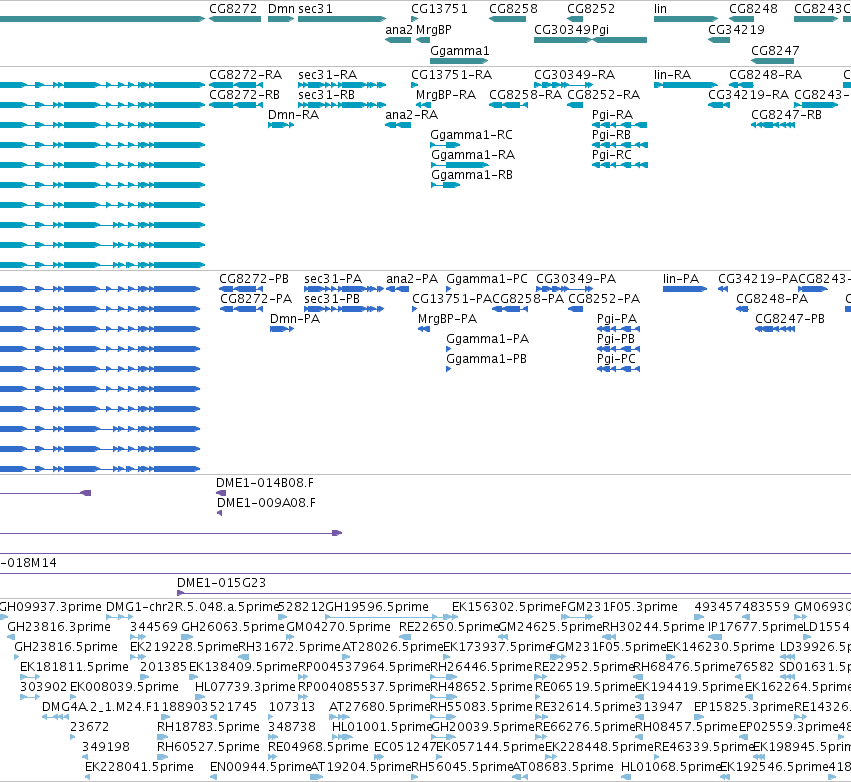
Task: Click the sec31 gene label in top track
Action: (315, 9)
